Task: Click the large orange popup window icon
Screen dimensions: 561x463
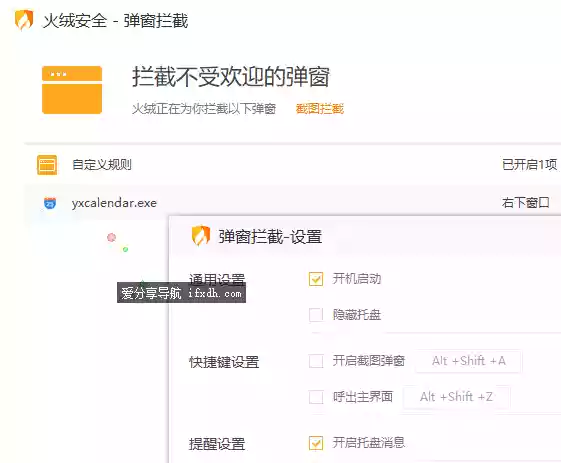Action: [72, 90]
